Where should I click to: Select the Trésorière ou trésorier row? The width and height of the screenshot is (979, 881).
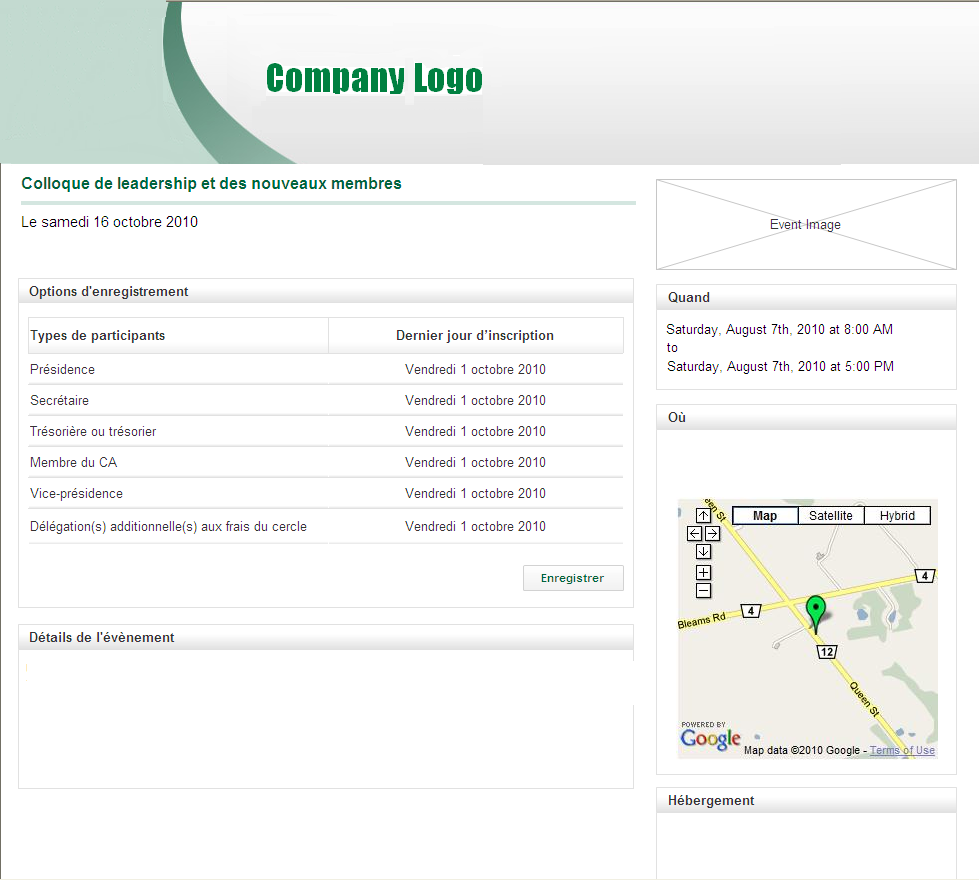(x=93, y=432)
